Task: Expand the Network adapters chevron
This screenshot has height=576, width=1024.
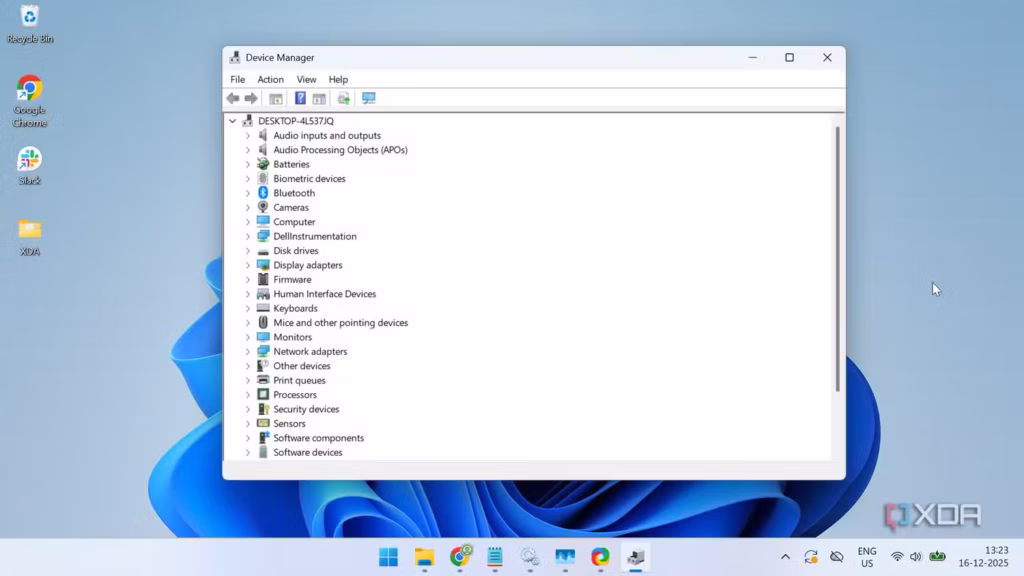Action: 248,351
